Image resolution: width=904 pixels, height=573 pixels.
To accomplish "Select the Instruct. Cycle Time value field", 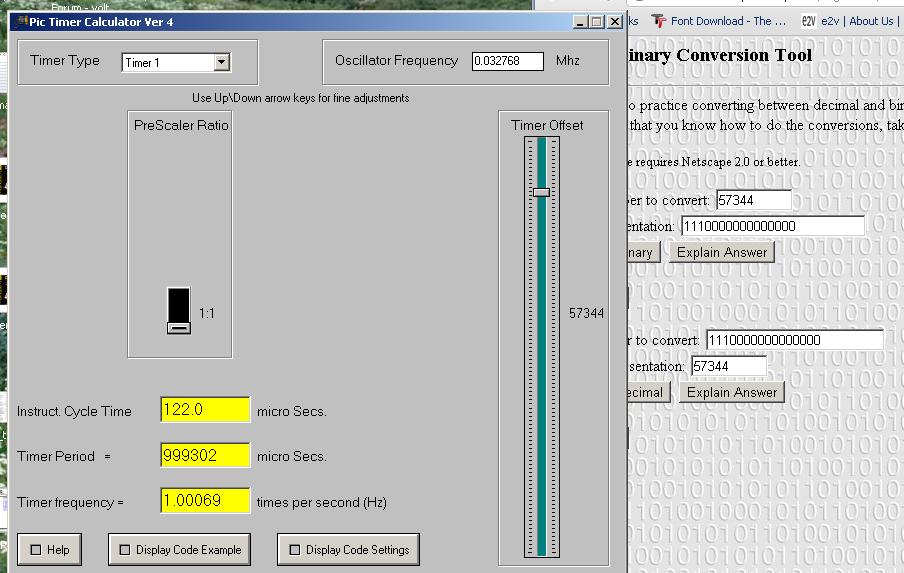I will (x=205, y=410).
